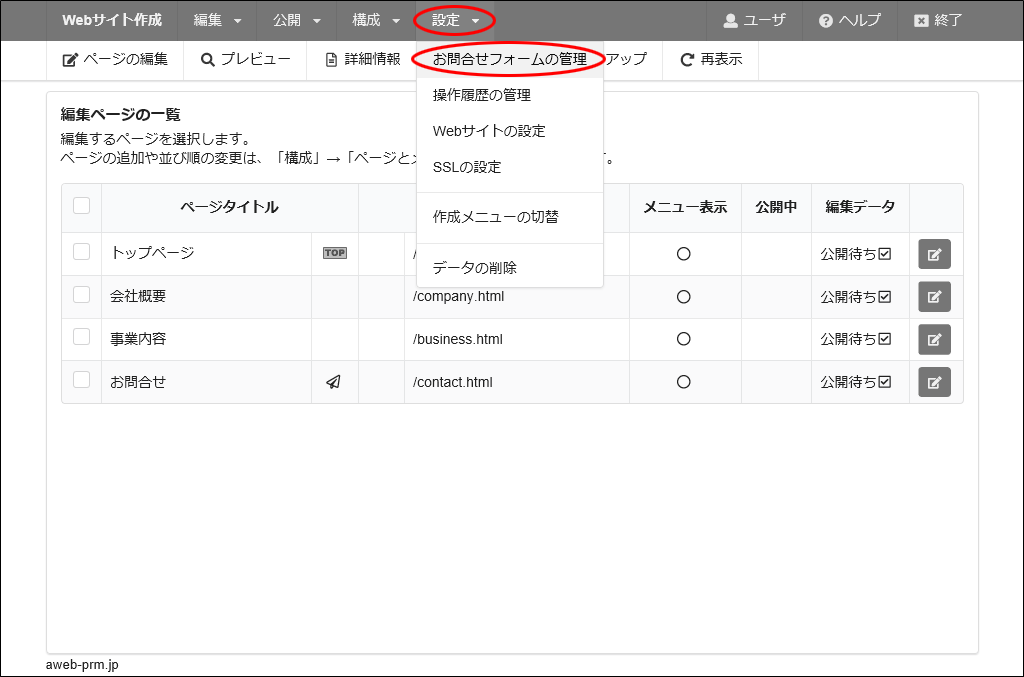This screenshot has height=677, width=1024.
Task: Click the 終了 button
Action: [x=937, y=20]
